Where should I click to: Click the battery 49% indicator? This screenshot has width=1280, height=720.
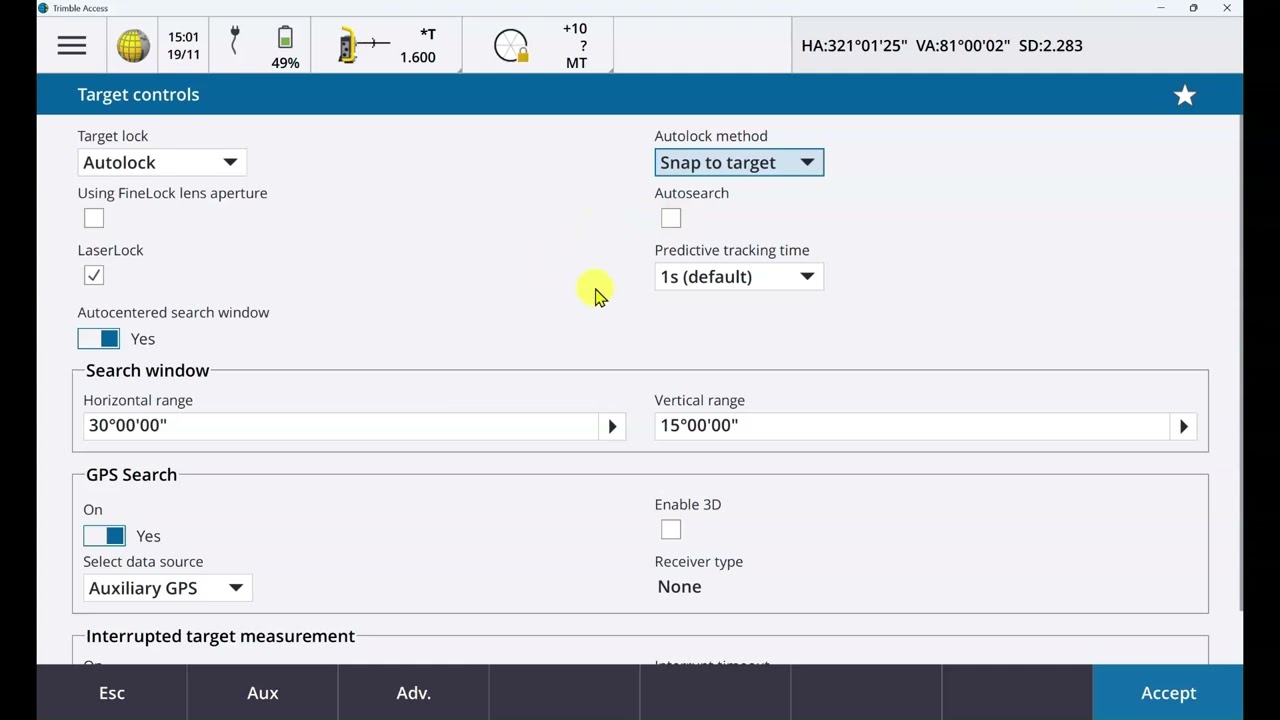pyautogui.click(x=285, y=48)
